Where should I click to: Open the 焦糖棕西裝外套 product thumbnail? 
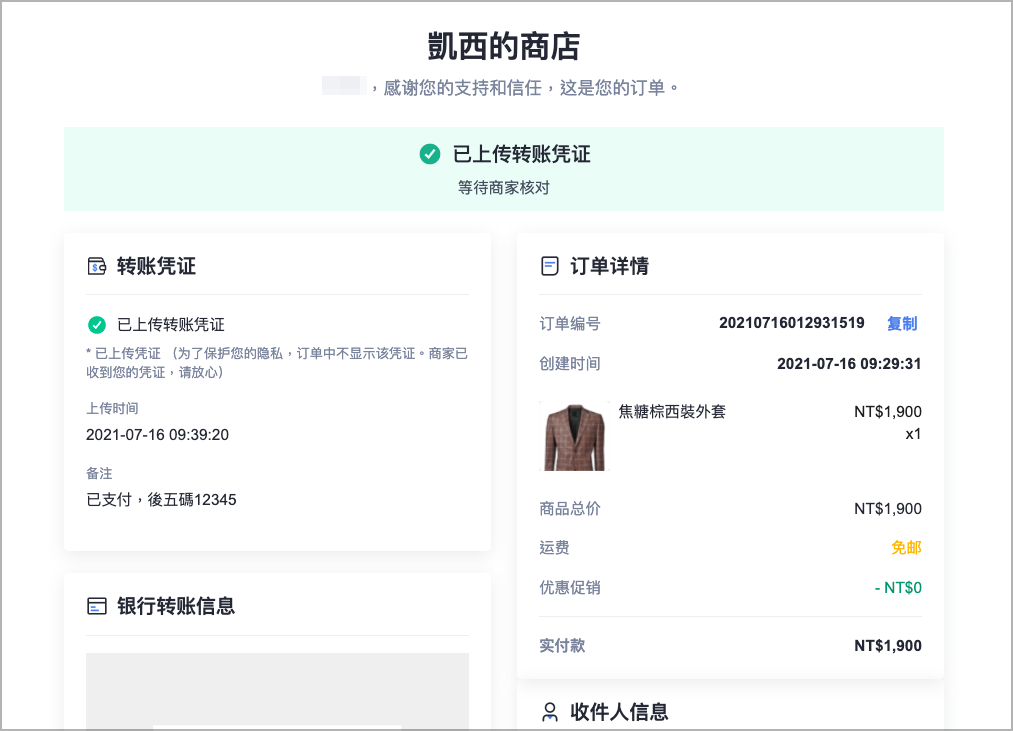(574, 436)
